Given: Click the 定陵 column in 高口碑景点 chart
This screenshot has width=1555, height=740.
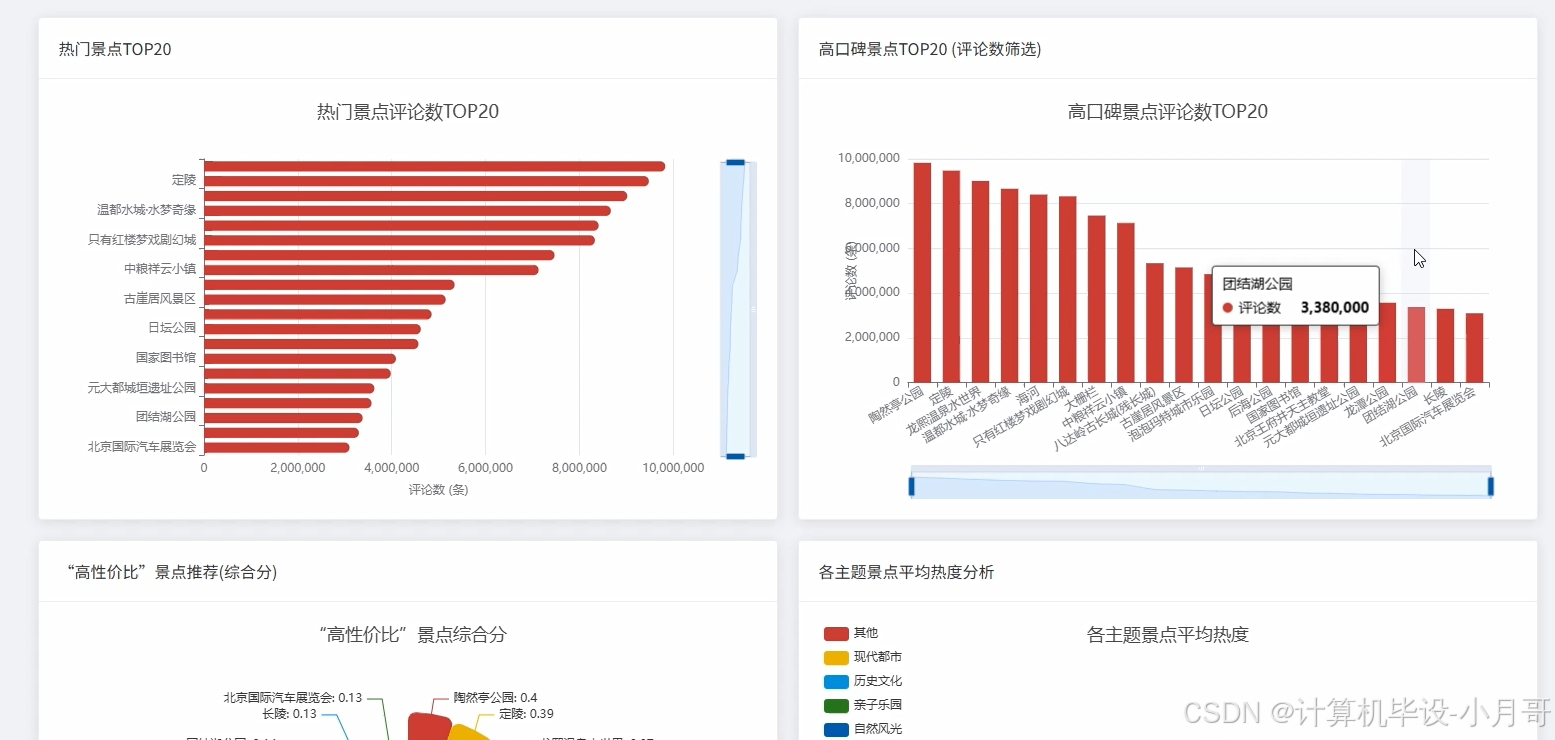Looking at the screenshot, I should pos(951,276).
